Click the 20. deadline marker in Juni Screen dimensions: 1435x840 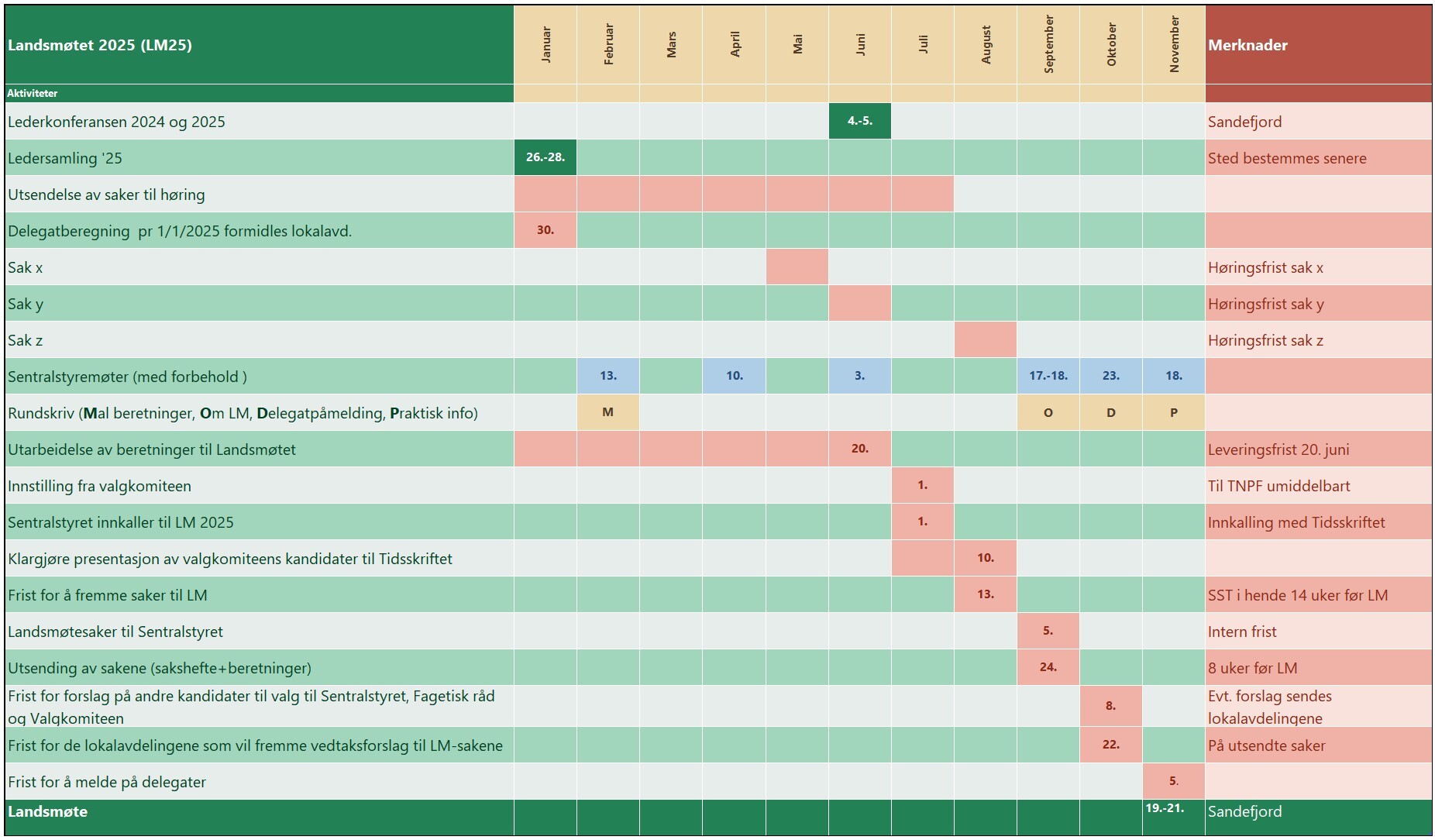(x=859, y=449)
